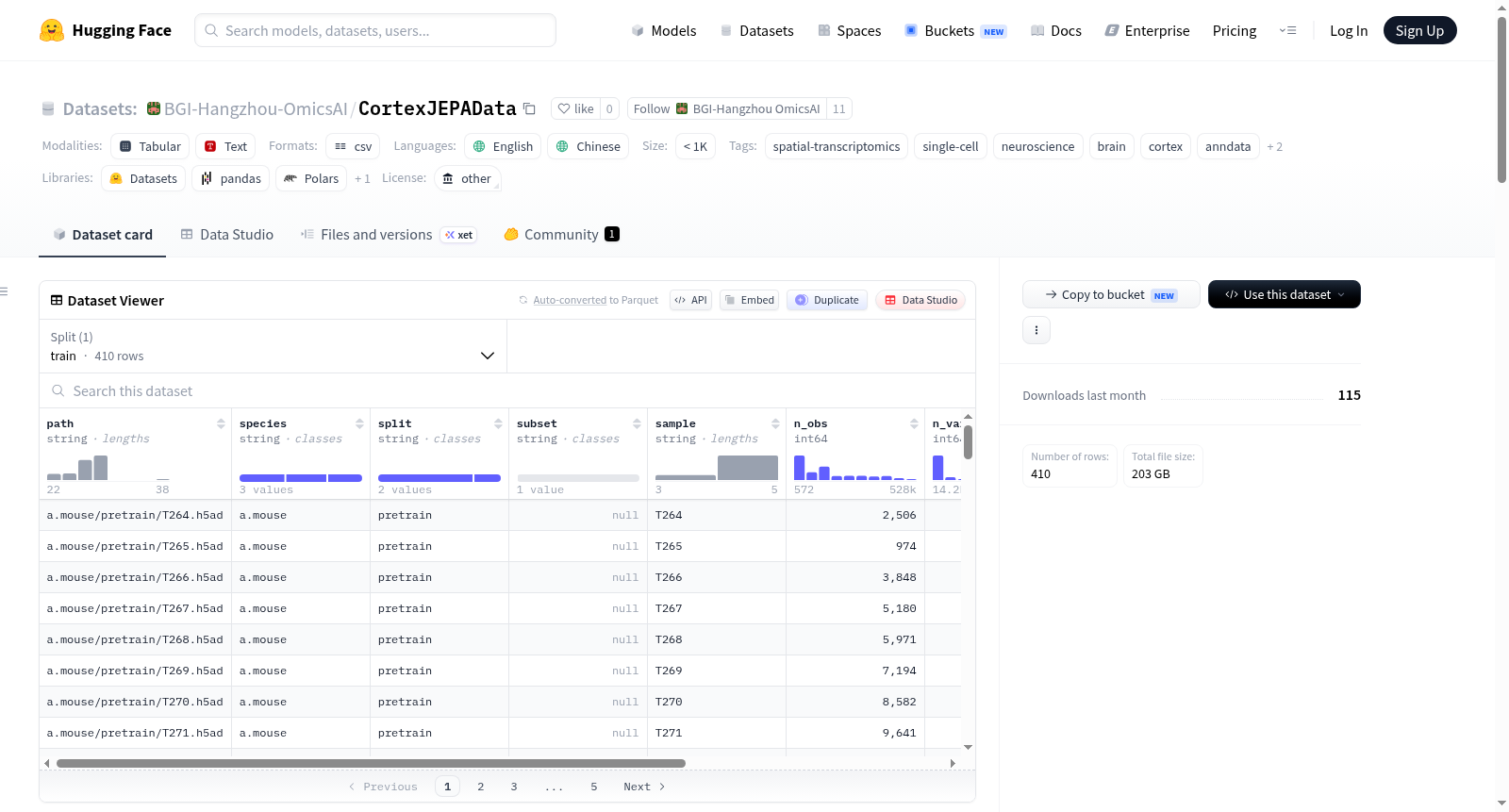Screen dimensions: 1509x812
Task: Go to page 2 of results
Action: (481, 787)
